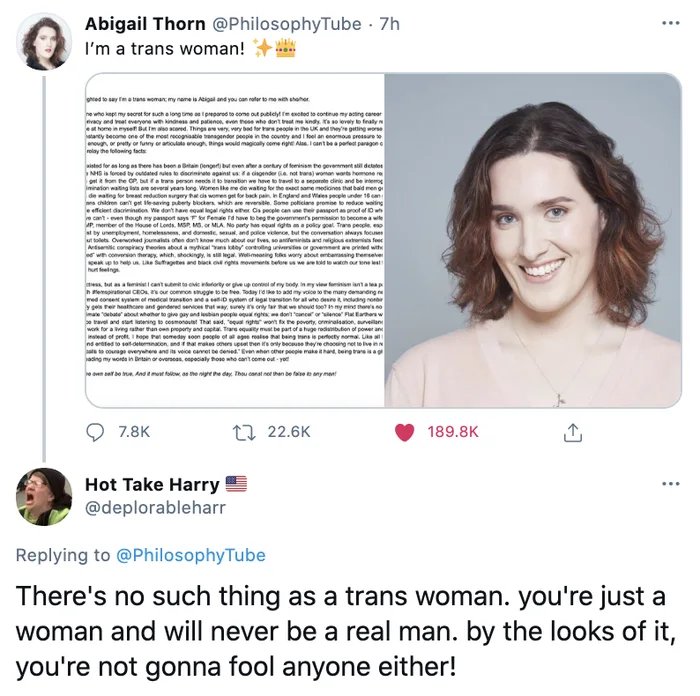
Task: Click the share upload arrow icon
Action: tap(574, 431)
